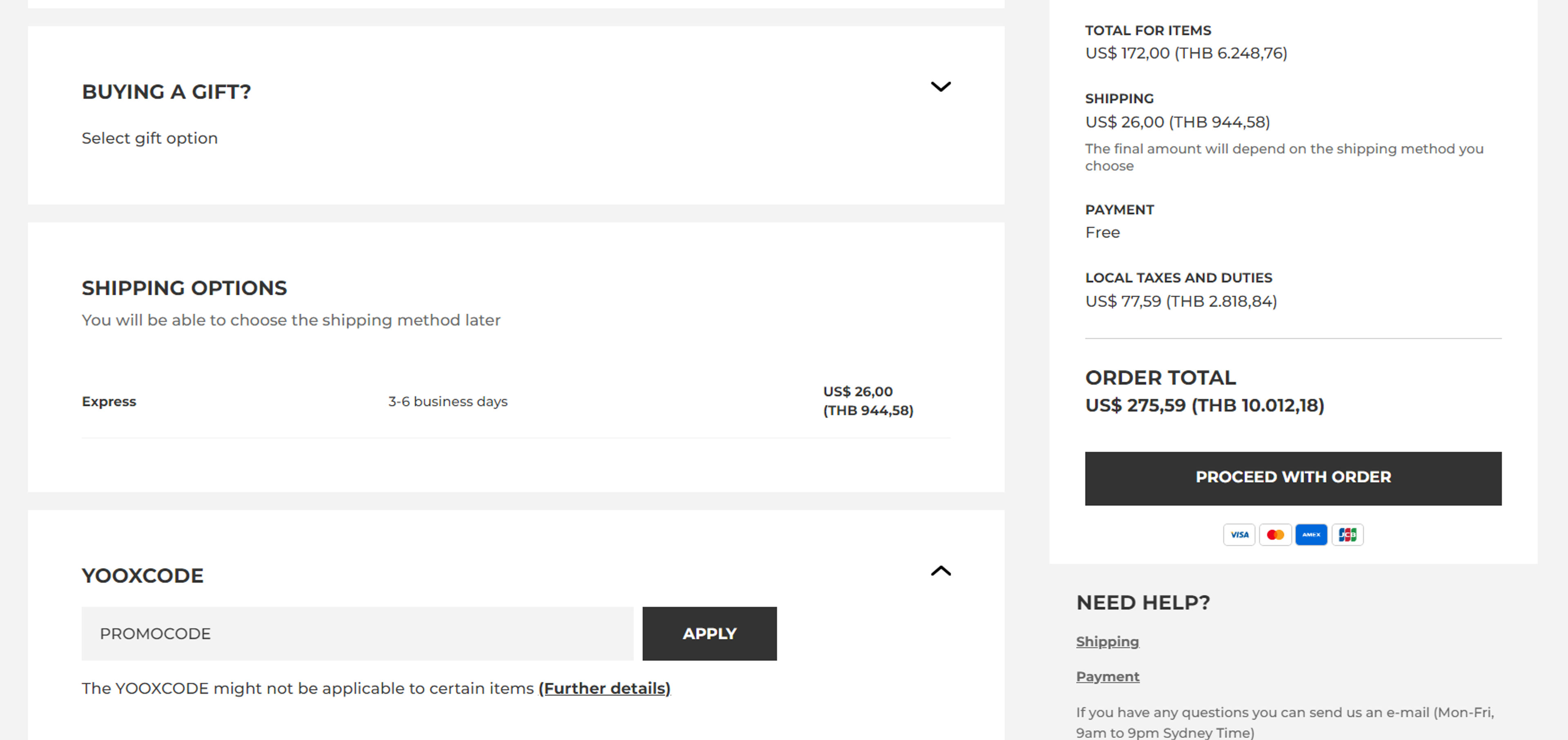This screenshot has width=1568, height=740.
Task: Click the Visa payment card icon
Action: pos(1239,534)
